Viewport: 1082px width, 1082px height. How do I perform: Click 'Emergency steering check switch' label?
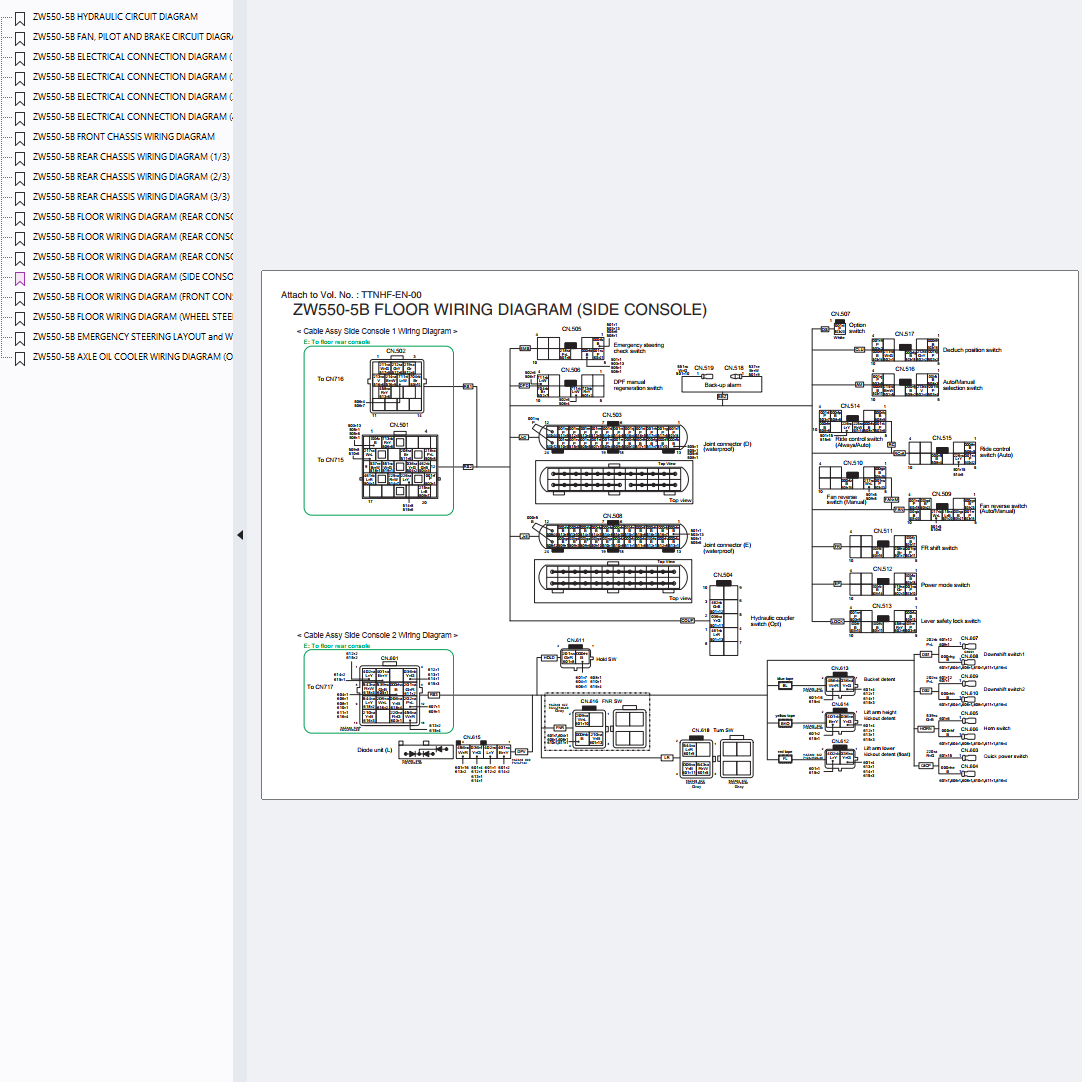pos(638,348)
